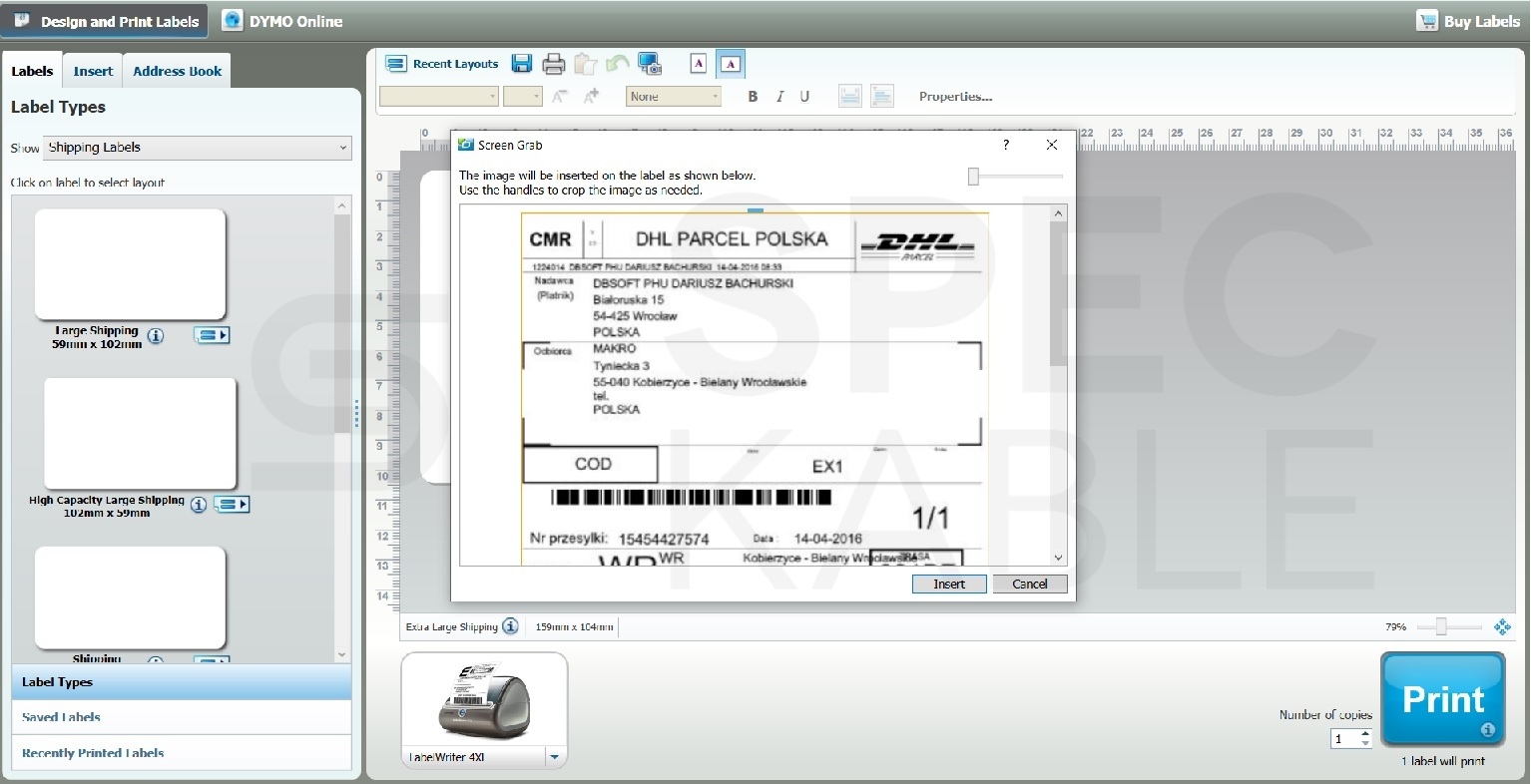This screenshot has width=1531, height=784.
Task: Open layouts for Large Shipping label
Action: click(212, 336)
